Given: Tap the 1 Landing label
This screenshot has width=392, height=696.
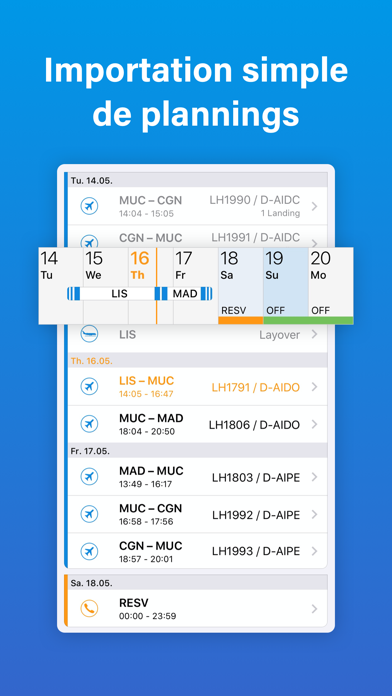Looking at the screenshot, I should point(280,214).
